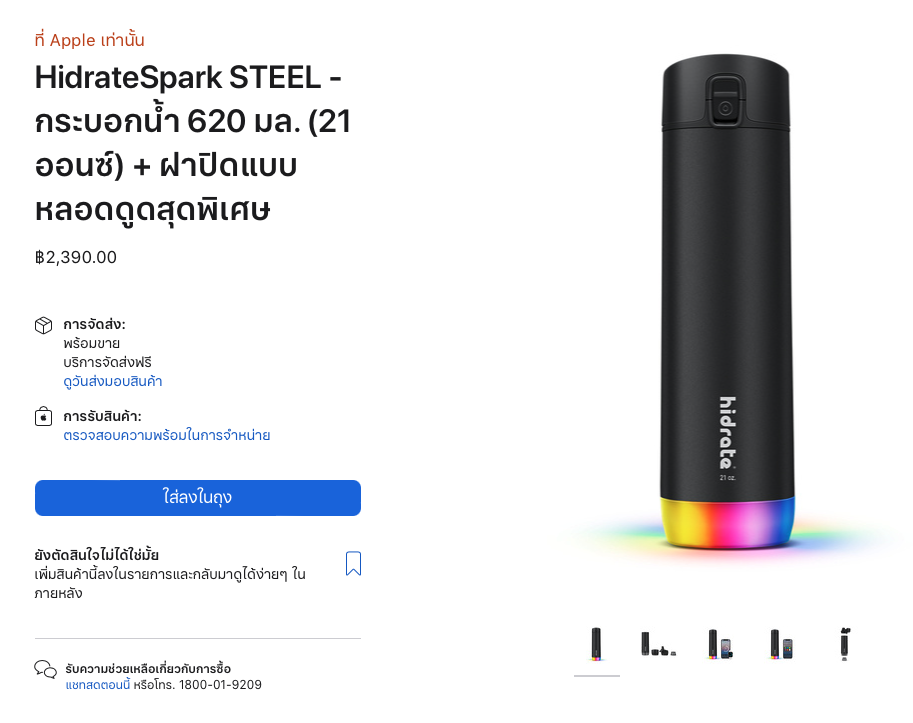Select the thumbnail of bottle with colorful phone screen
913x723 pixels.
pyautogui.click(x=781, y=644)
